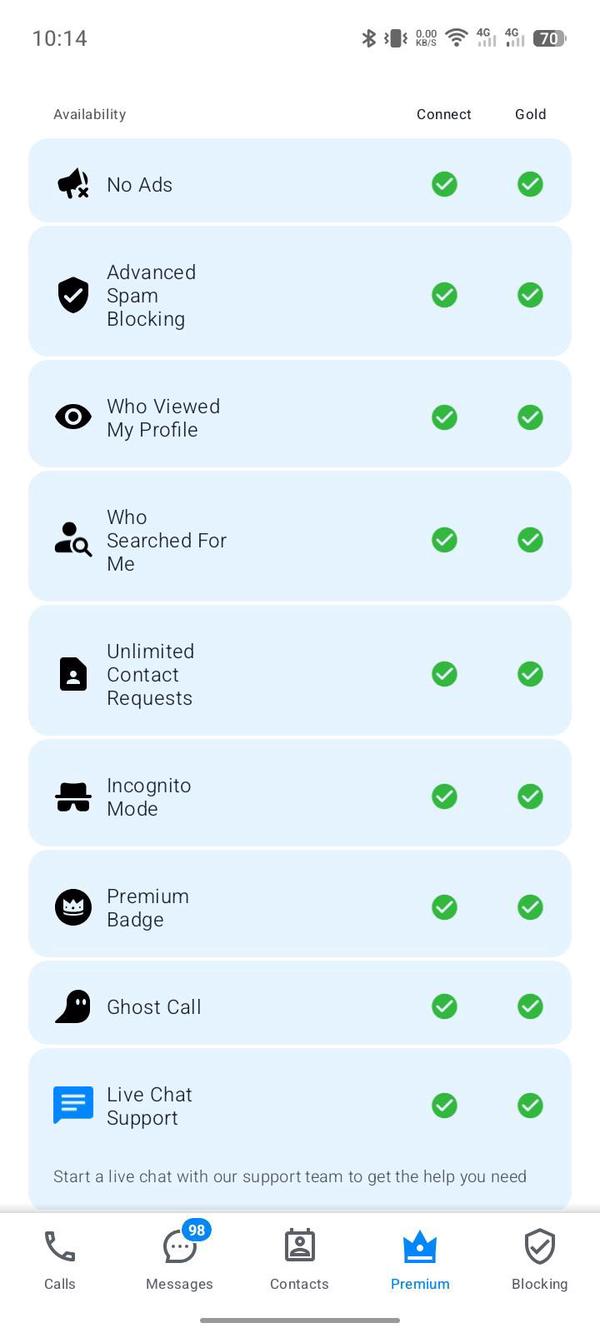Click Connect checkmark for Ghost Call
The width and height of the screenshot is (600, 1333).
(x=444, y=1006)
